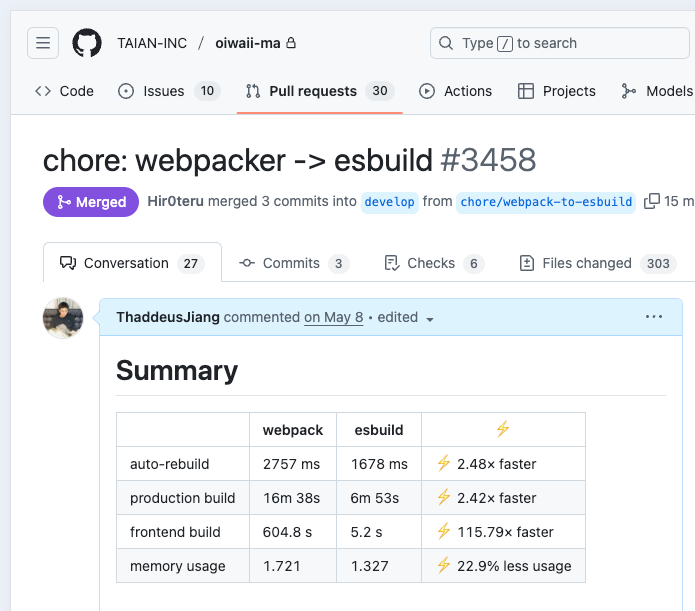Copy the head branch name with copy icon

point(652,201)
